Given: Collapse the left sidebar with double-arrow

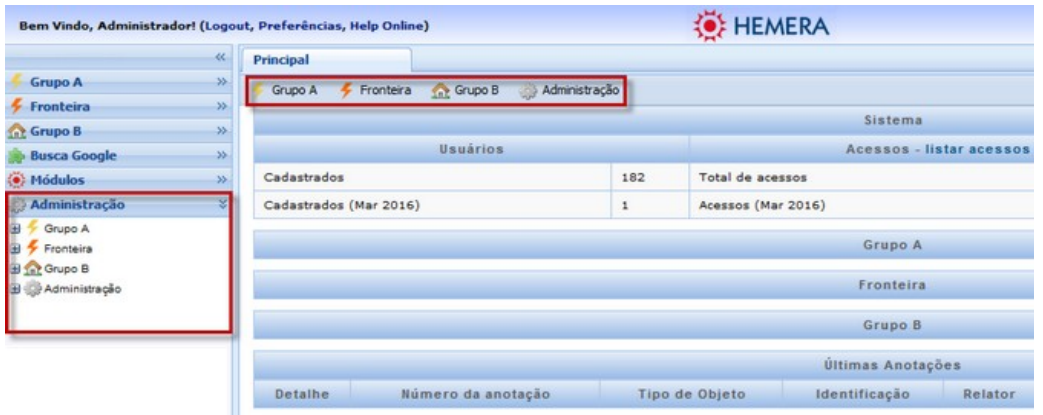Looking at the screenshot, I should pos(222,58).
